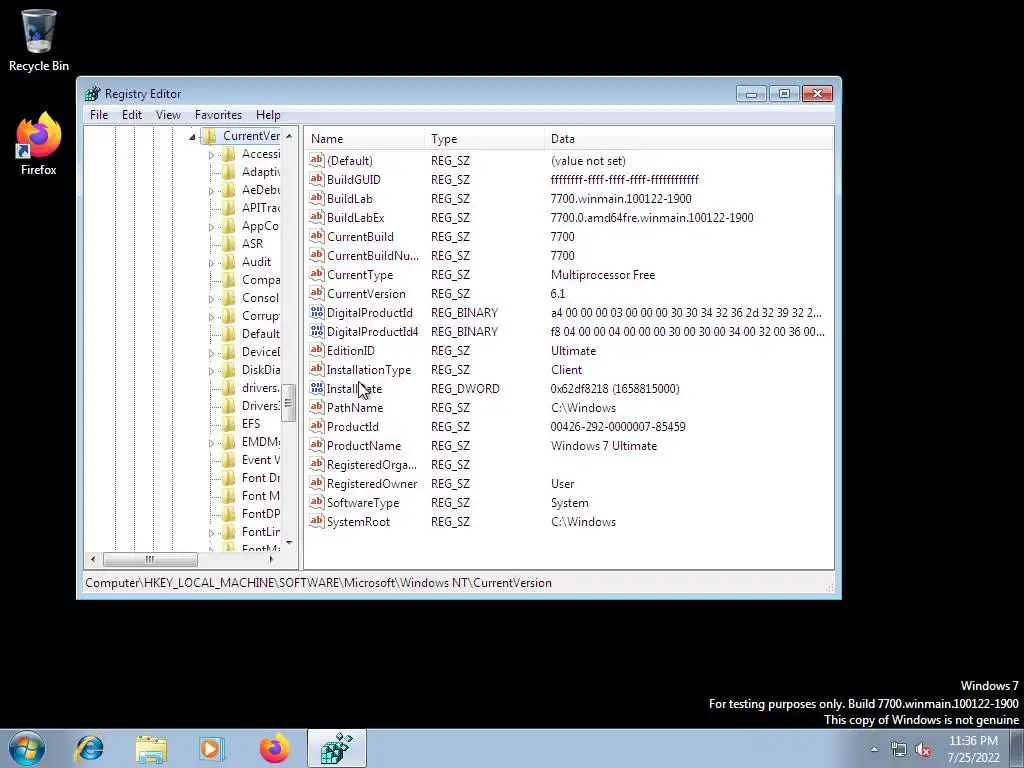Click tree scroll right arrow
This screenshot has height=768, width=1024.
coord(272,559)
